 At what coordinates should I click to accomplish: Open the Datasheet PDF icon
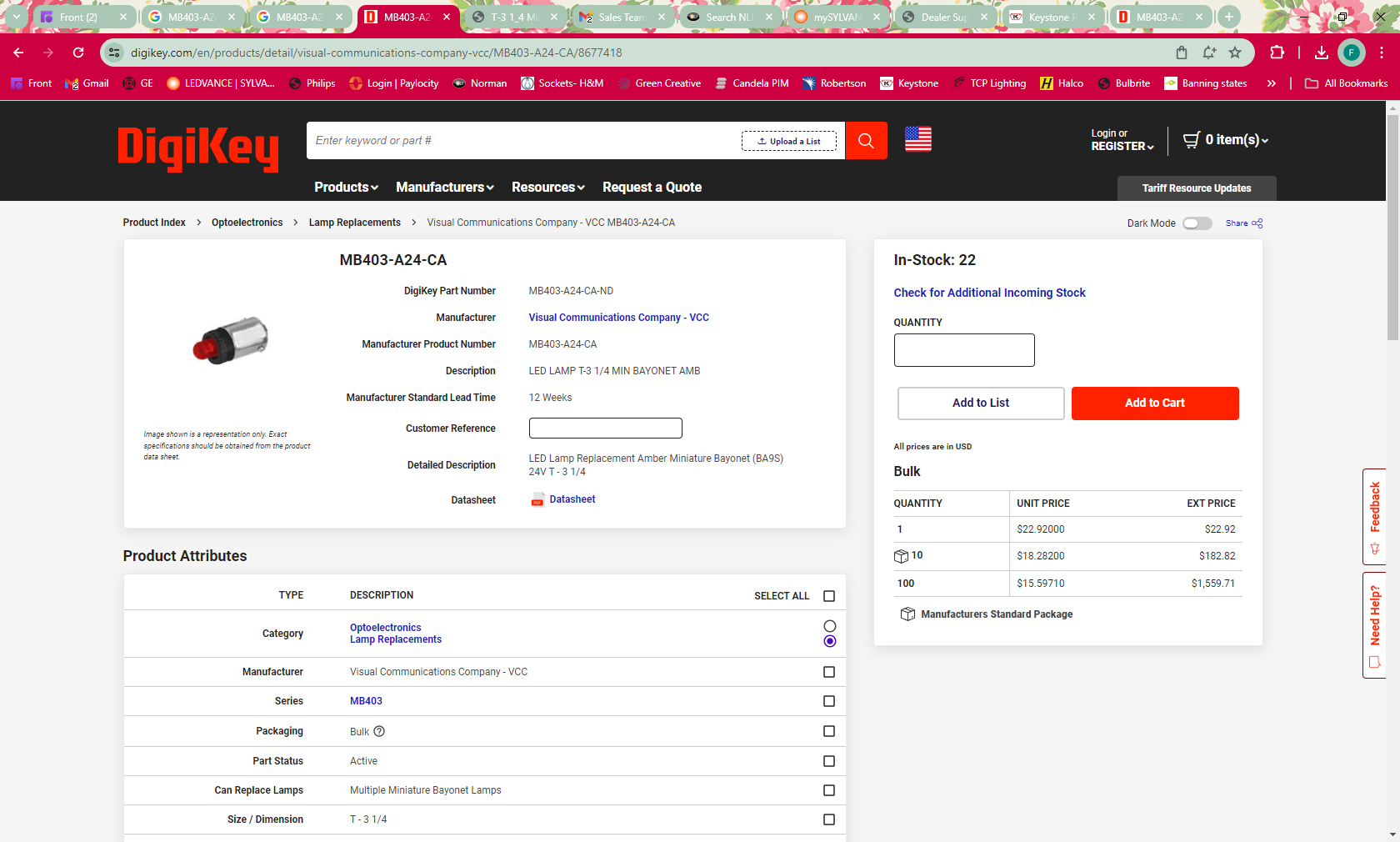coord(537,499)
